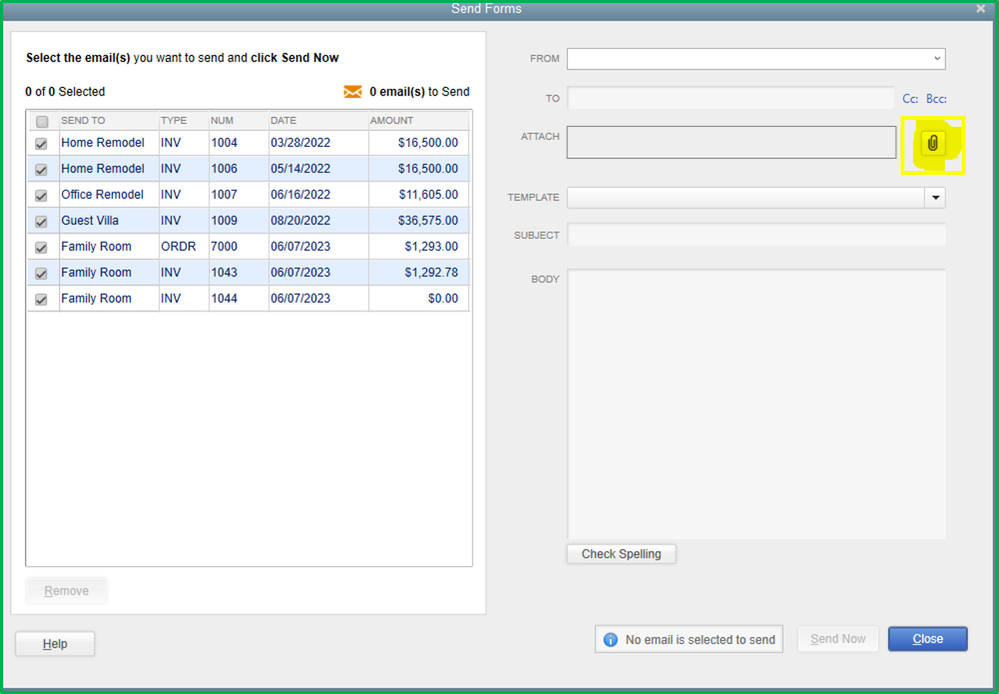Click into the TO recipient field

731,98
